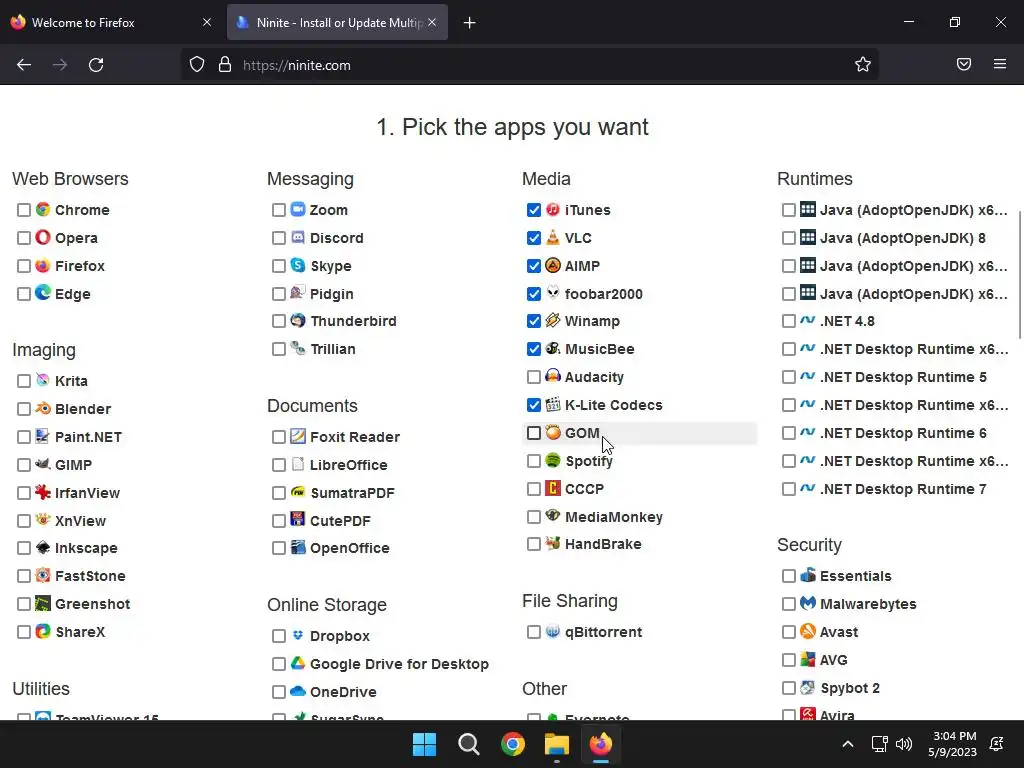This screenshot has height=768, width=1024.
Task: Click the VLC cone icon
Action: click(x=553, y=237)
